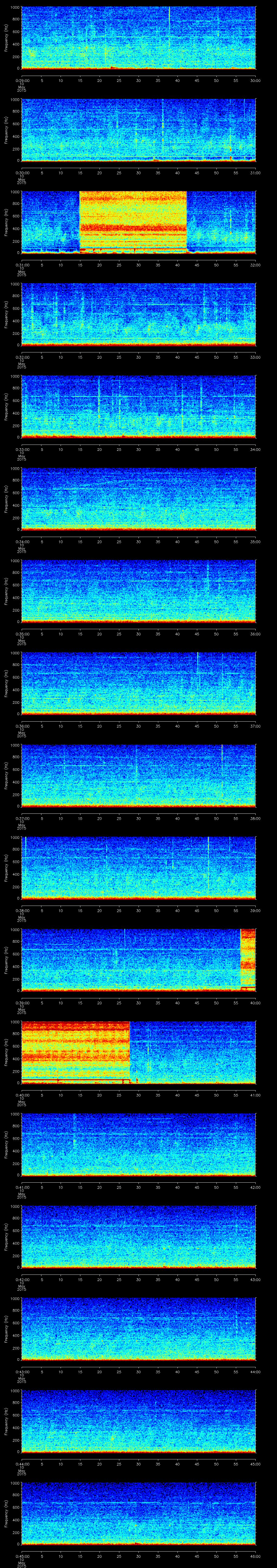The width and height of the screenshot is (277, 1568).
Task: Click the red noise block in the 0:40:00 panel
Action: (x=75, y=1052)
